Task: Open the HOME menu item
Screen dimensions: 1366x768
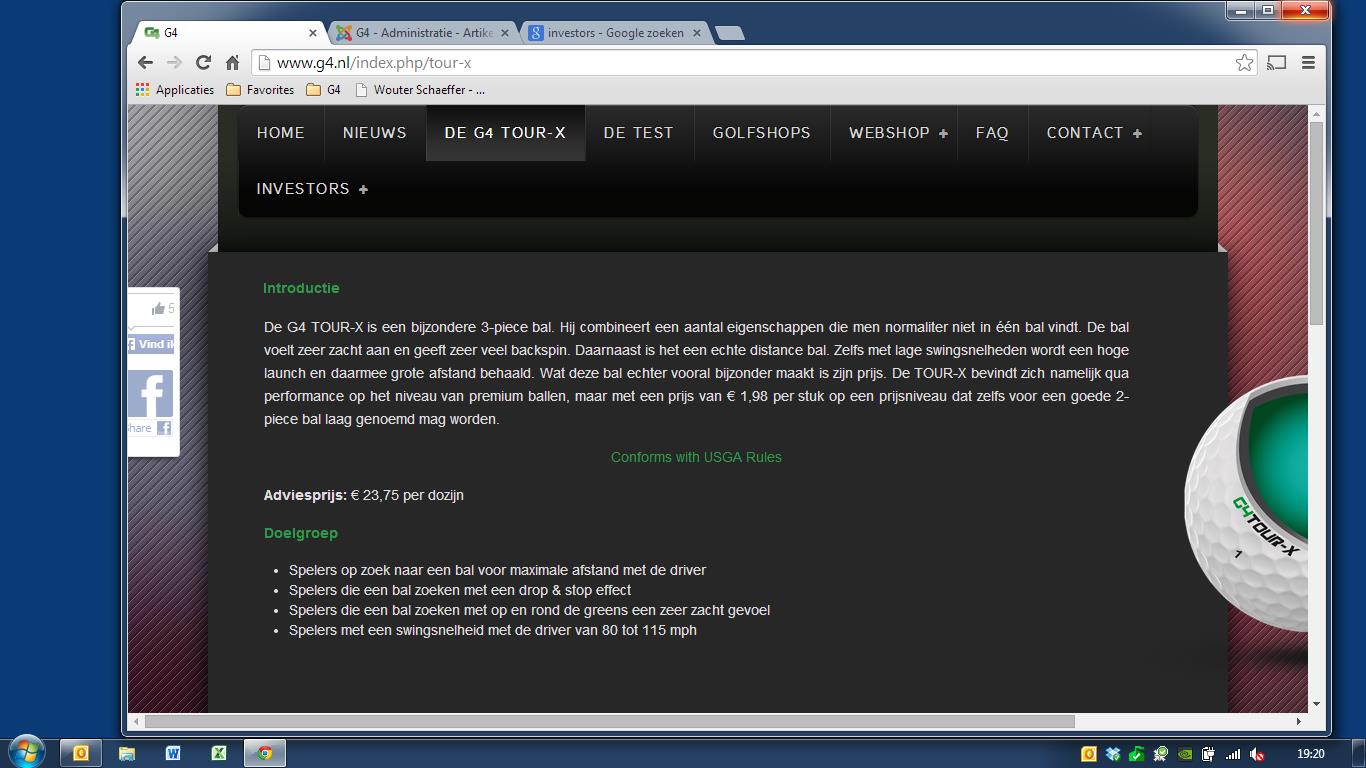Action: coord(281,132)
